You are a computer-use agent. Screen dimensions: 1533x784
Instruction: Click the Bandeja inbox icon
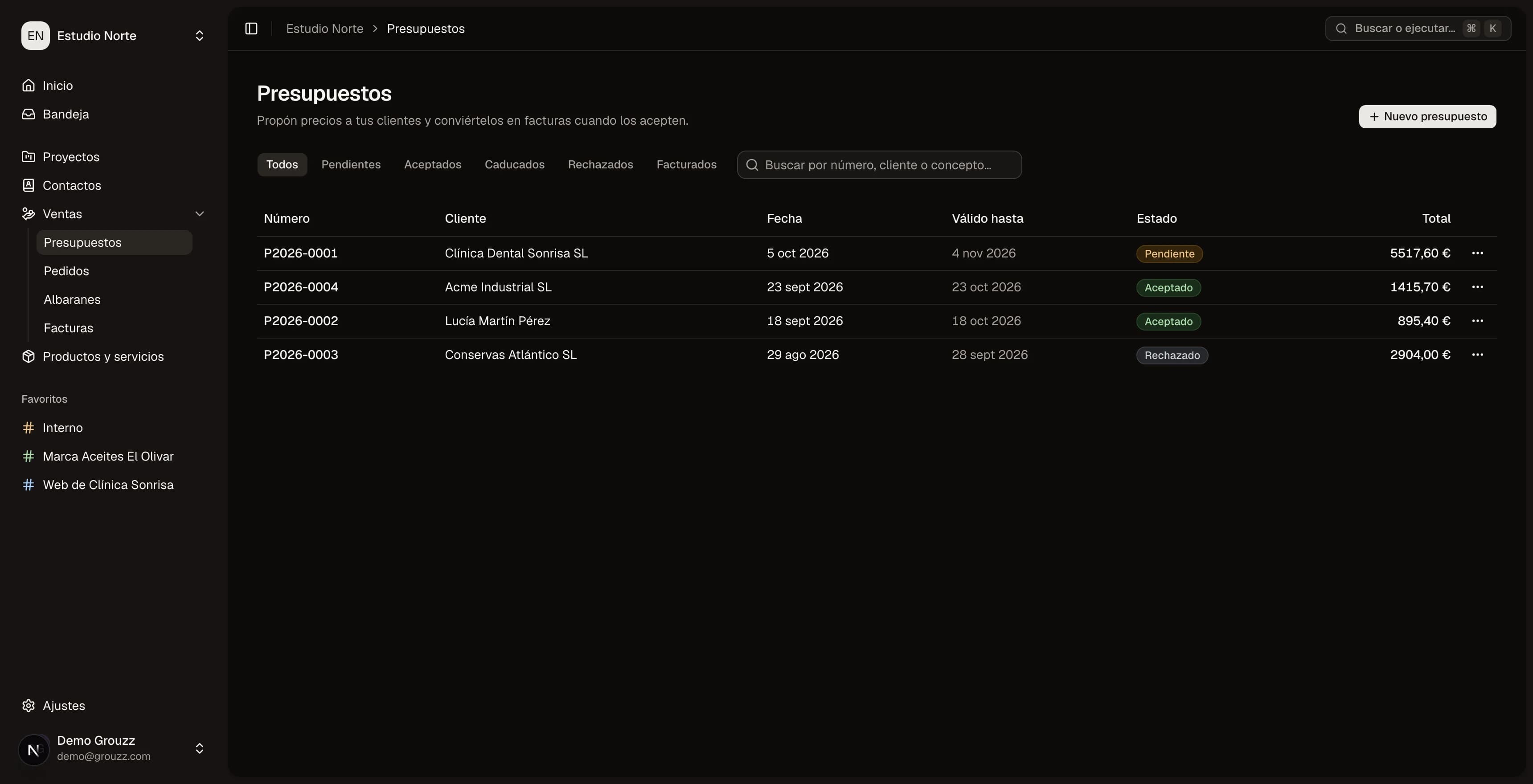28,114
